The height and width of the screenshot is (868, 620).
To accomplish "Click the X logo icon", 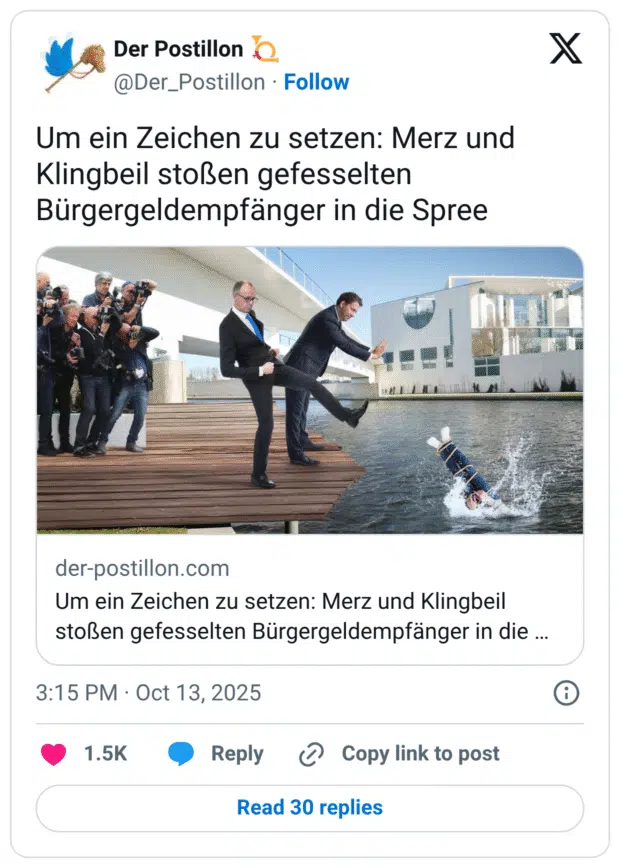I will pyautogui.click(x=565, y=49).
